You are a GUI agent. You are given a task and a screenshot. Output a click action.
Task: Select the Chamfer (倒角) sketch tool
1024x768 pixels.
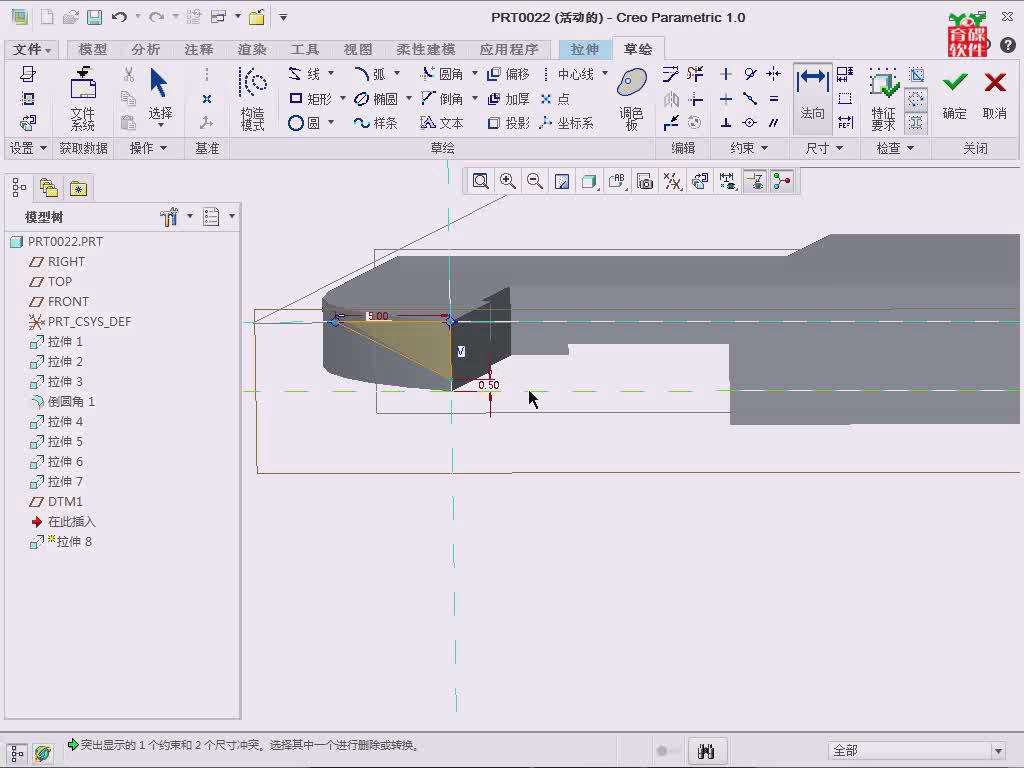[441, 99]
